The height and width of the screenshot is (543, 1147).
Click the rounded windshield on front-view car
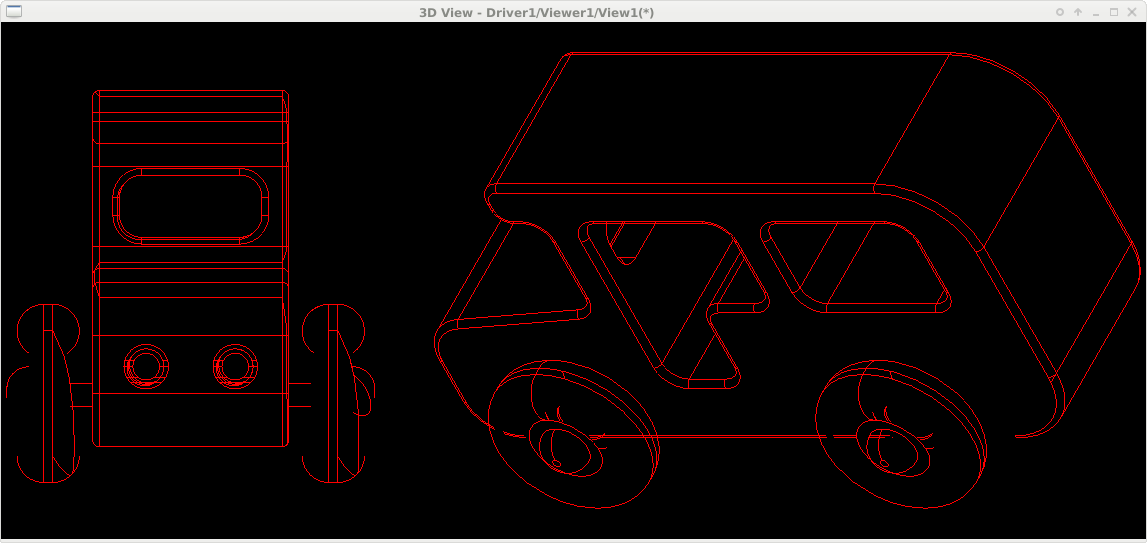click(x=191, y=206)
